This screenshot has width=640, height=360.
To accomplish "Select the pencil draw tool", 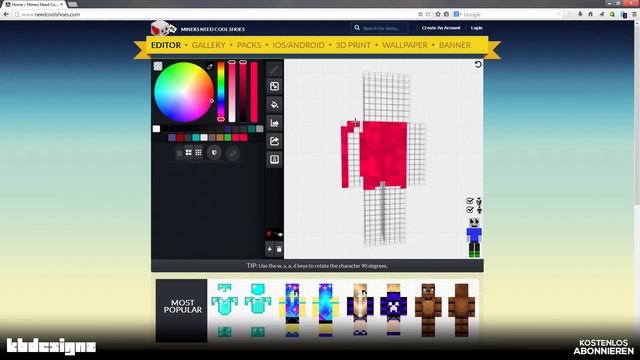I will point(274,69).
